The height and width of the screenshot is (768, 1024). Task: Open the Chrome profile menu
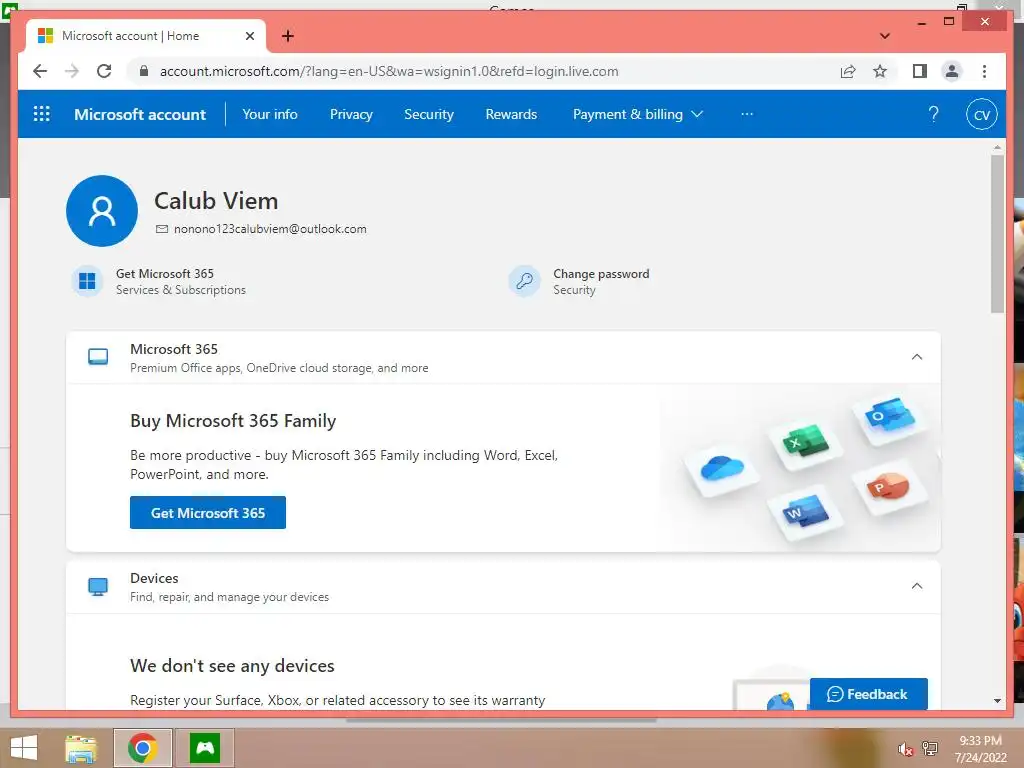click(x=952, y=71)
